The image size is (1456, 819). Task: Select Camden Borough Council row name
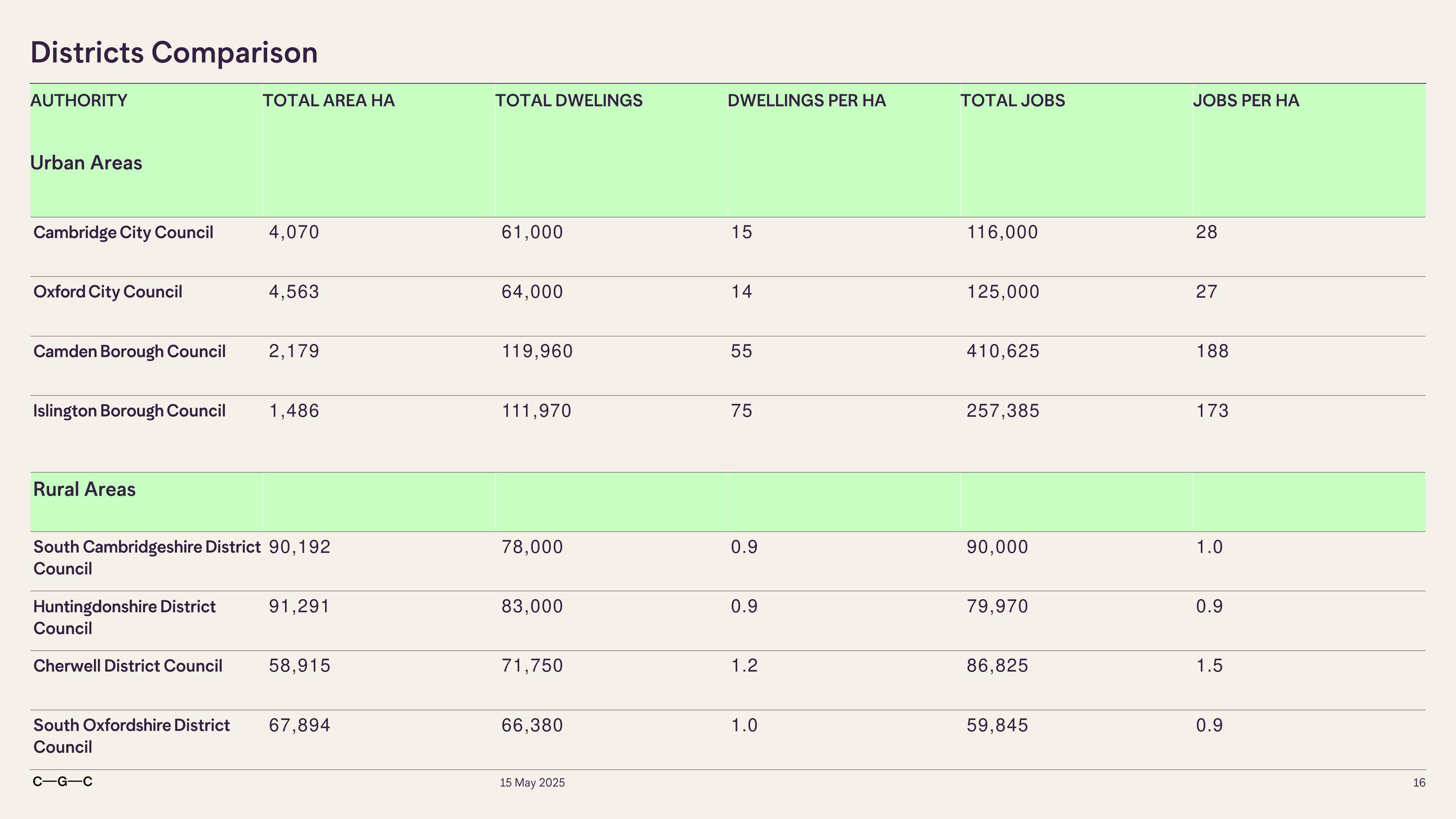(130, 352)
